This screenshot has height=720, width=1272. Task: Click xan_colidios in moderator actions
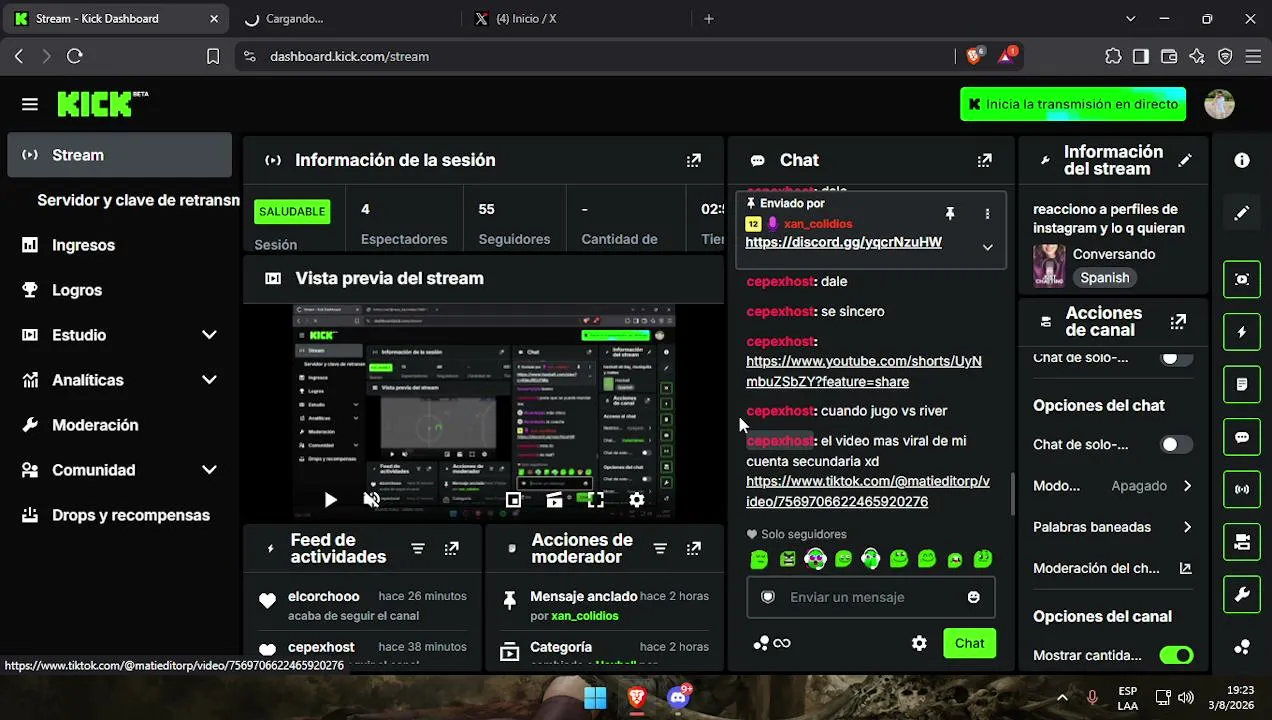click(x=584, y=616)
